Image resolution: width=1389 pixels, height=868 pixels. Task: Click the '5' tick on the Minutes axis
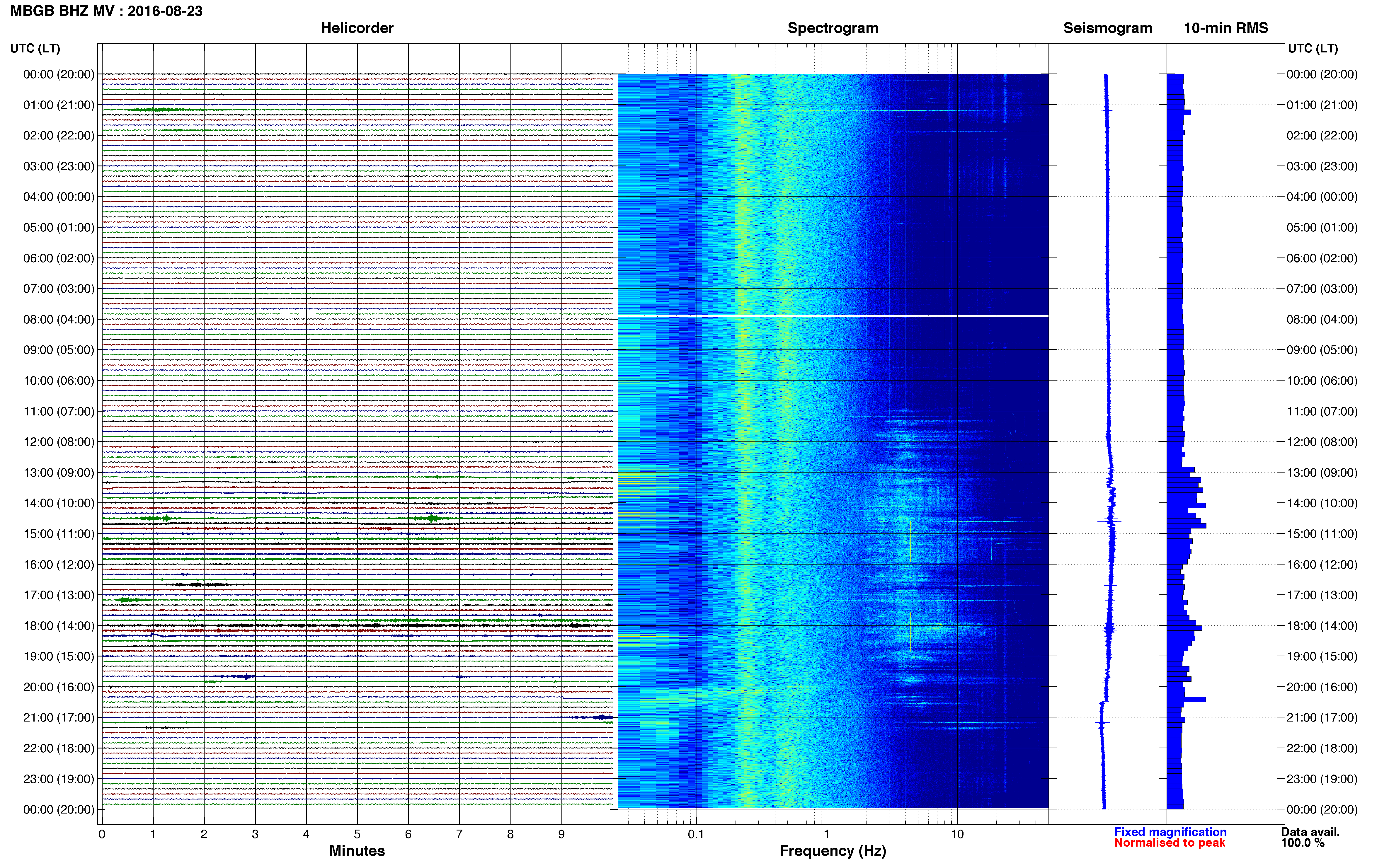357,834
